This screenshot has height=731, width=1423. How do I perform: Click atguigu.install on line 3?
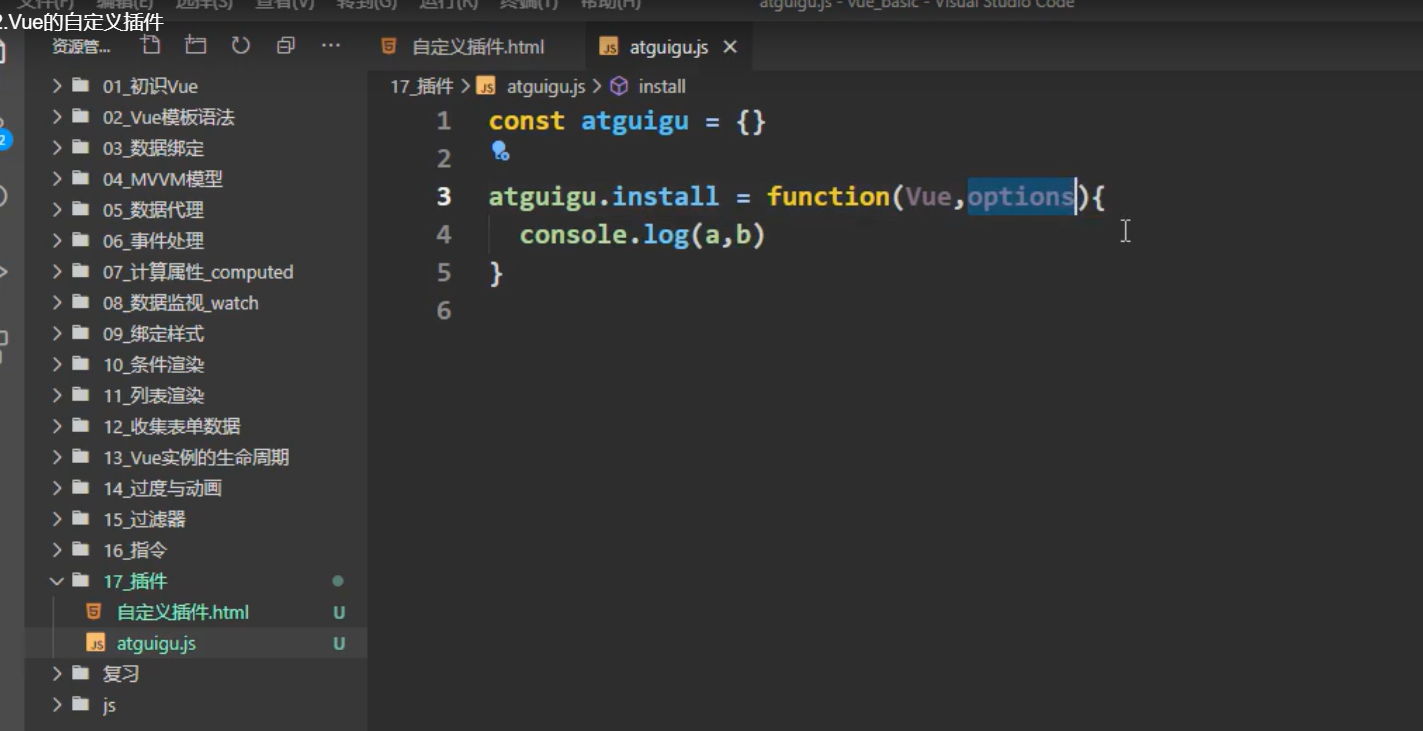[603, 197]
